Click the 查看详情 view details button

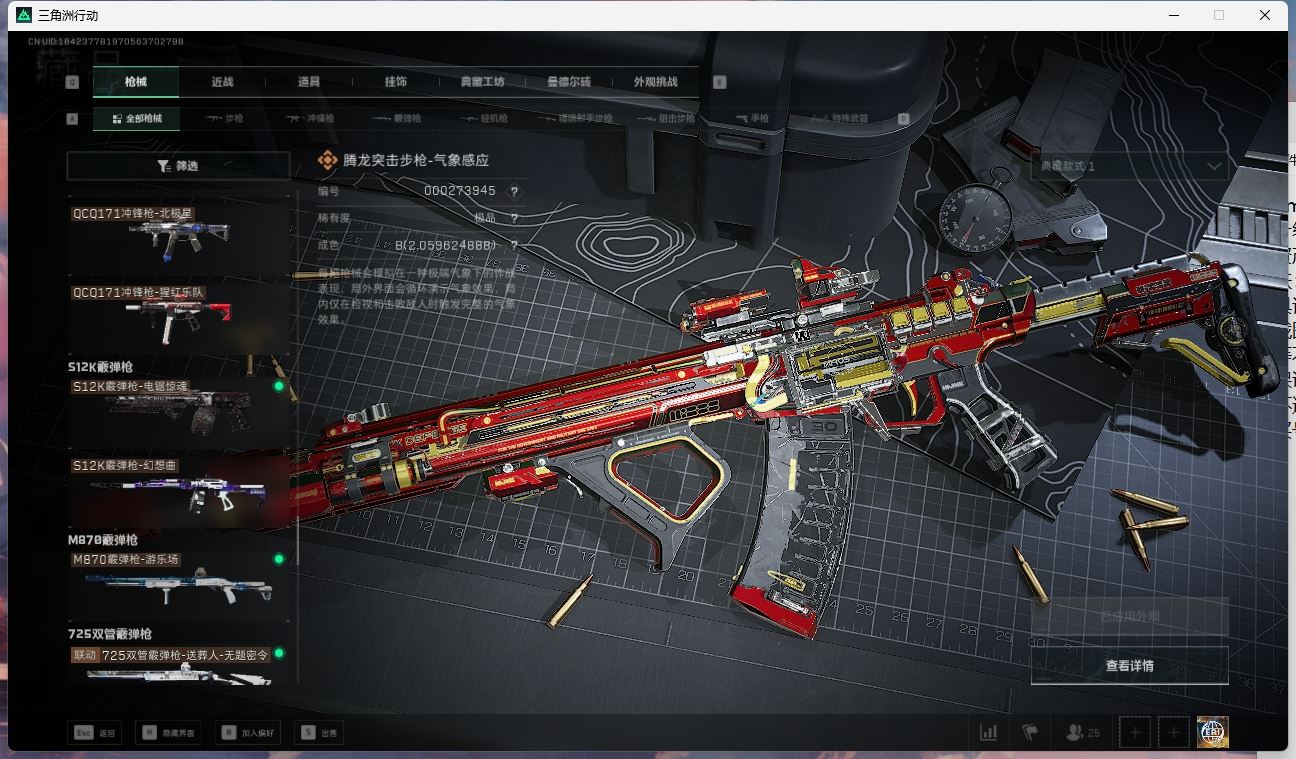[x=1129, y=666]
